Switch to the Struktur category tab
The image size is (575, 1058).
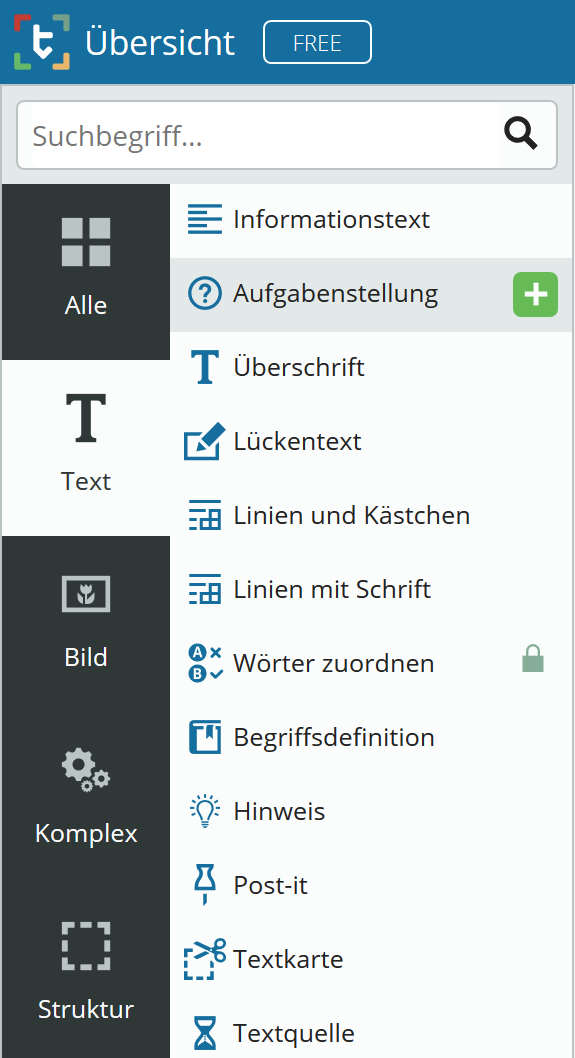86,972
